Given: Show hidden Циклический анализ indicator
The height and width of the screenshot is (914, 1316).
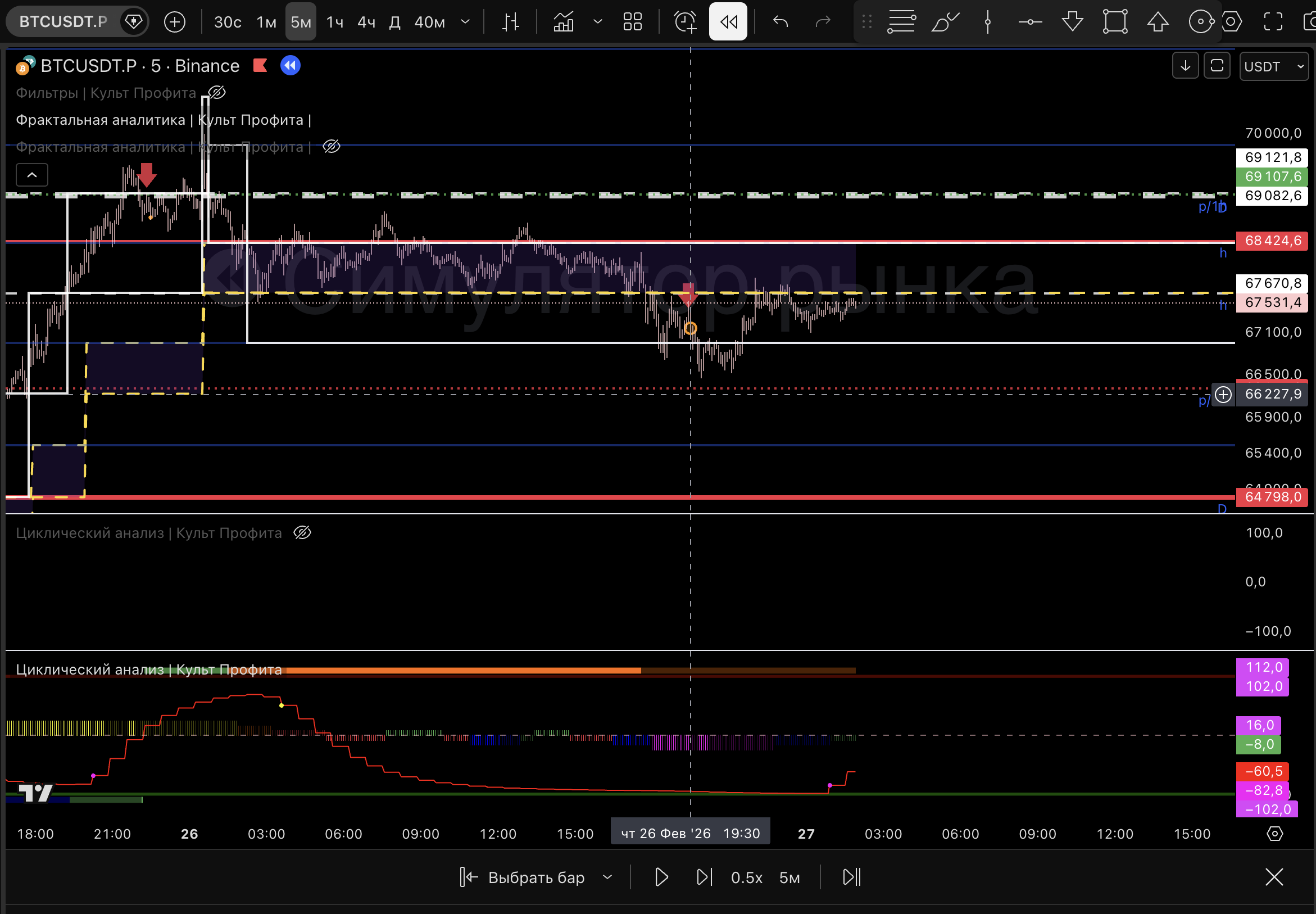Looking at the screenshot, I should tap(302, 532).
